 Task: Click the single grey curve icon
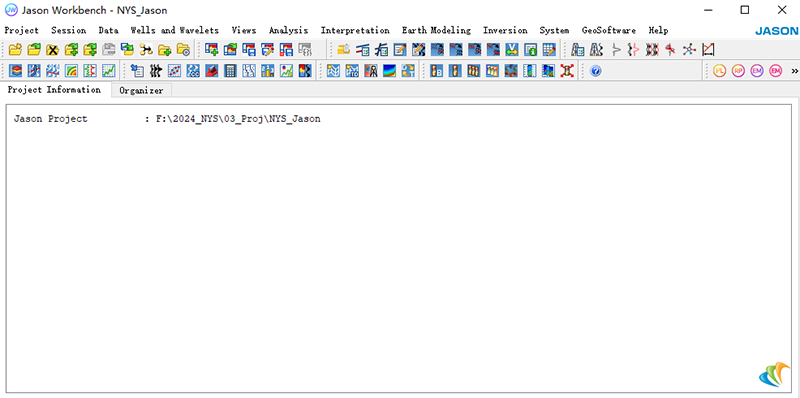(616, 49)
